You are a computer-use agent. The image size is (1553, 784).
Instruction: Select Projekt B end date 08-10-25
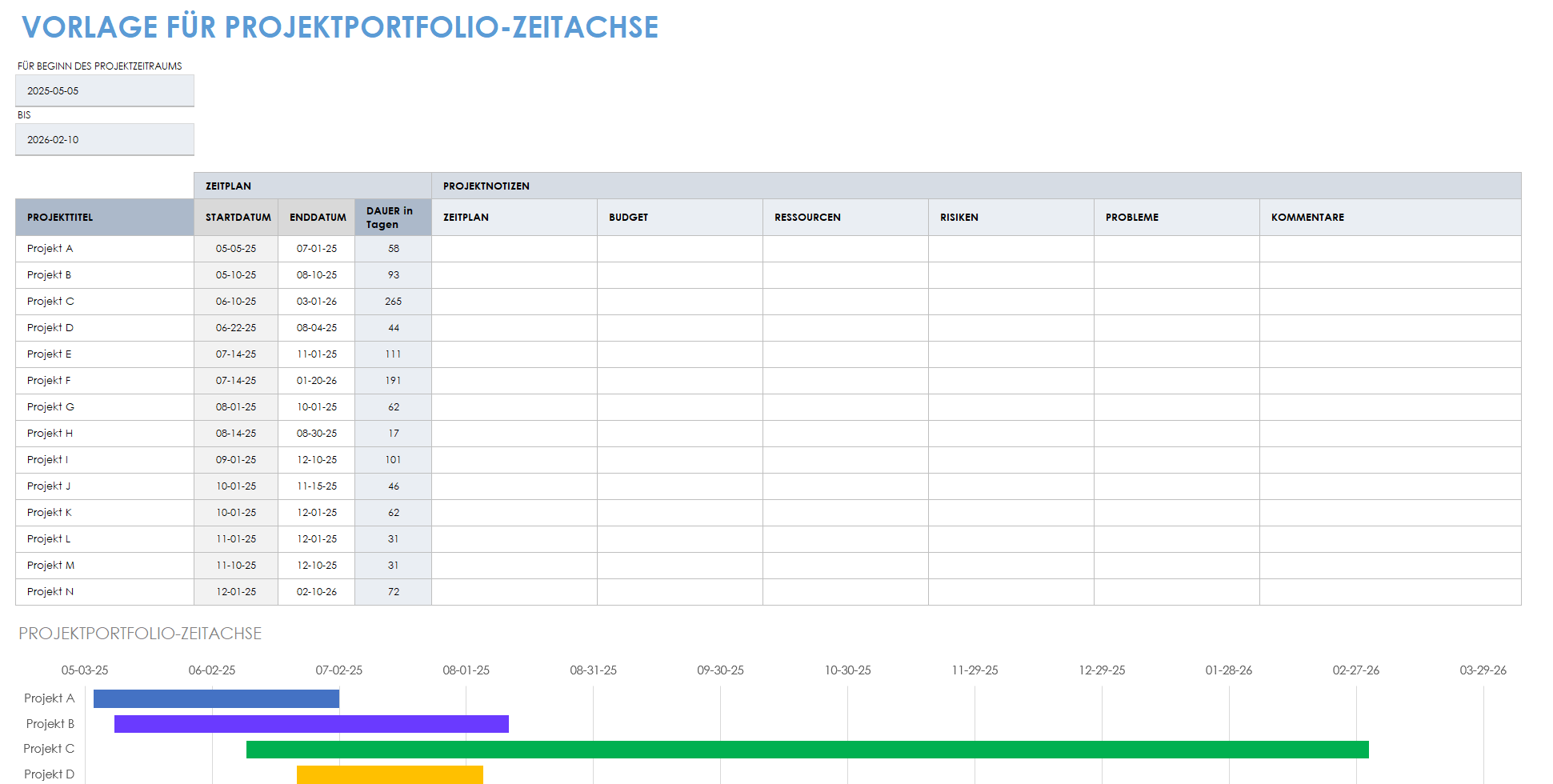tap(317, 275)
